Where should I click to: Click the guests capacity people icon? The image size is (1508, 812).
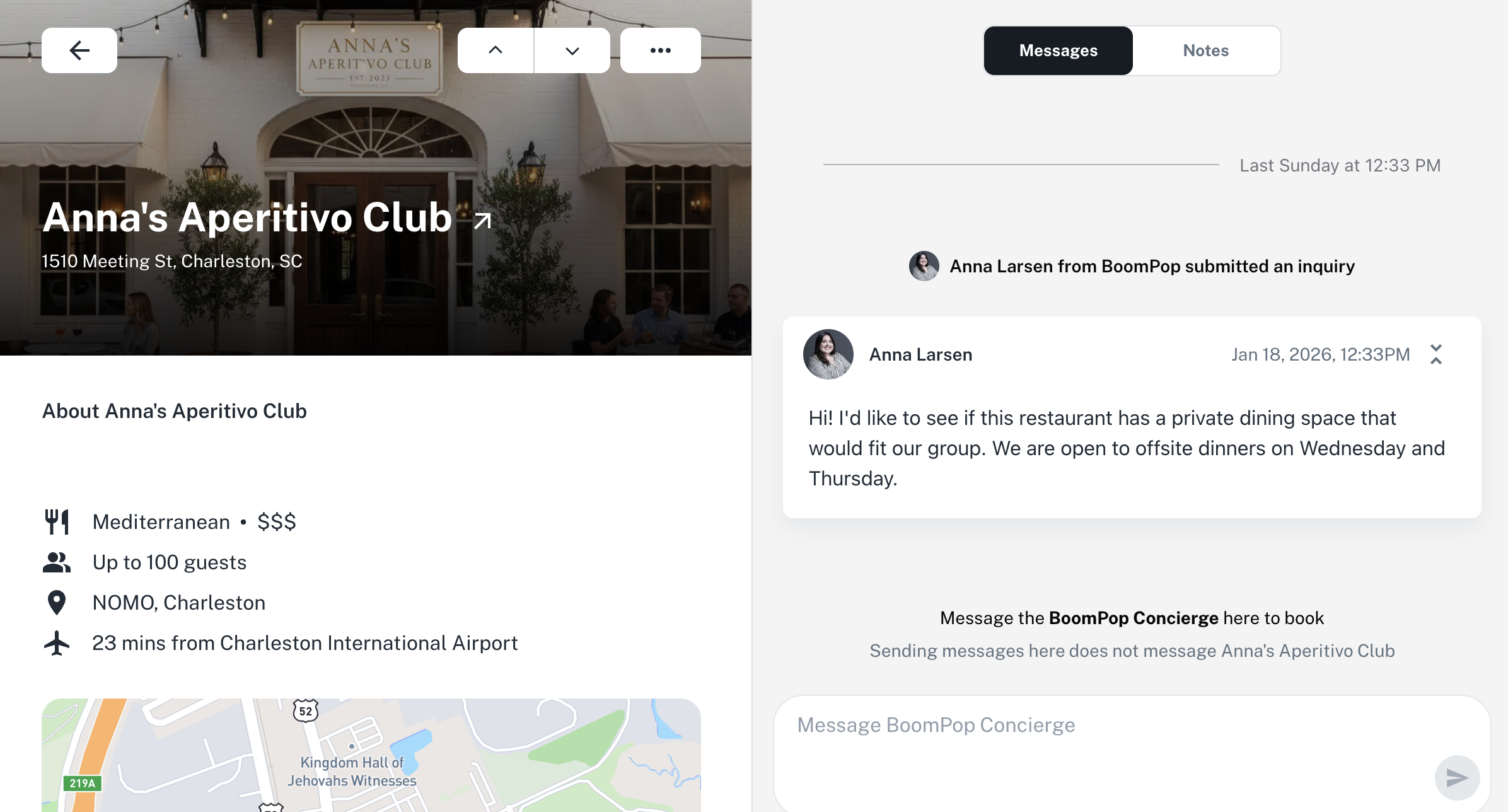click(x=57, y=562)
